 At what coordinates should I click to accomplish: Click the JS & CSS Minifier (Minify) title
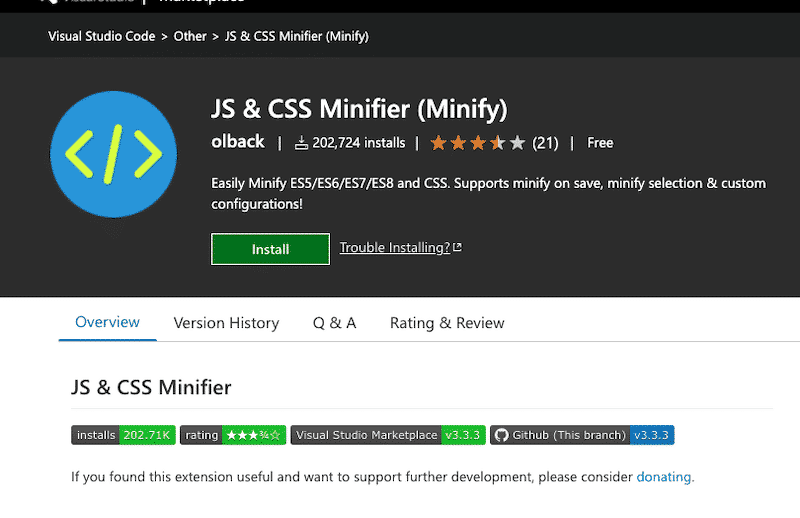point(359,109)
